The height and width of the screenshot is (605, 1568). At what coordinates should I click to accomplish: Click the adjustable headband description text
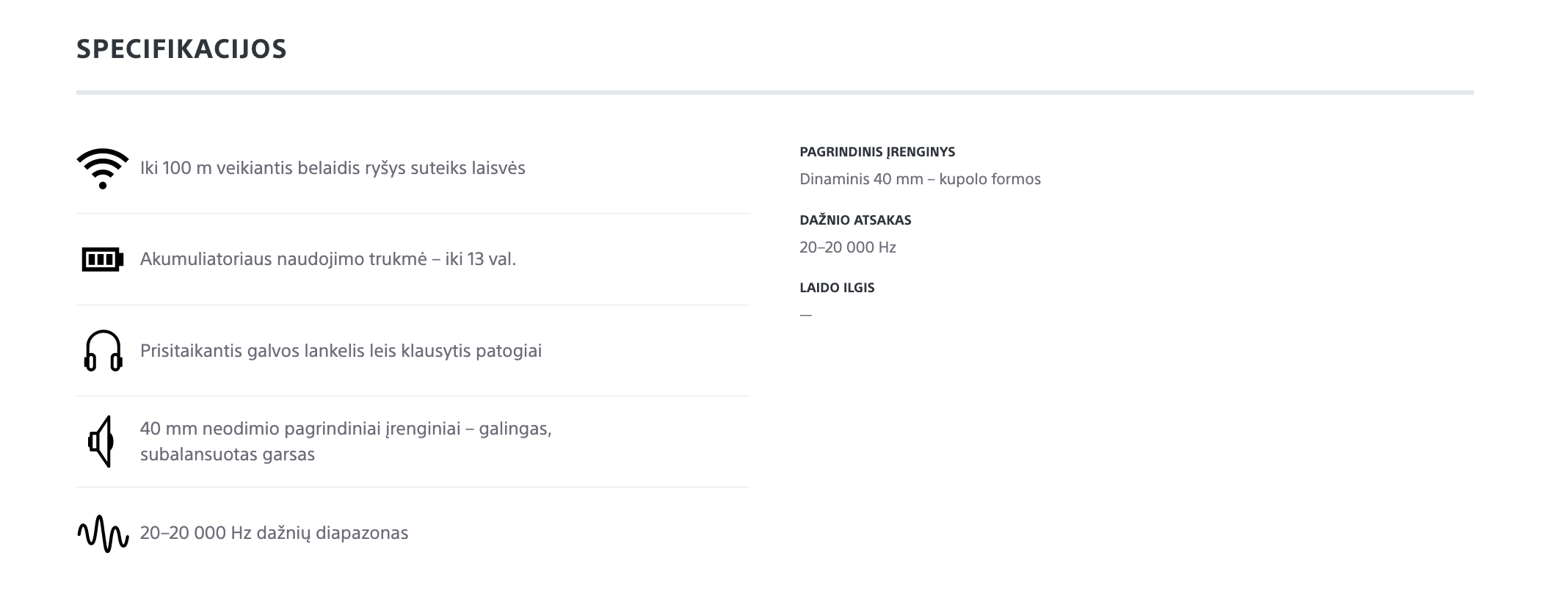[341, 351]
